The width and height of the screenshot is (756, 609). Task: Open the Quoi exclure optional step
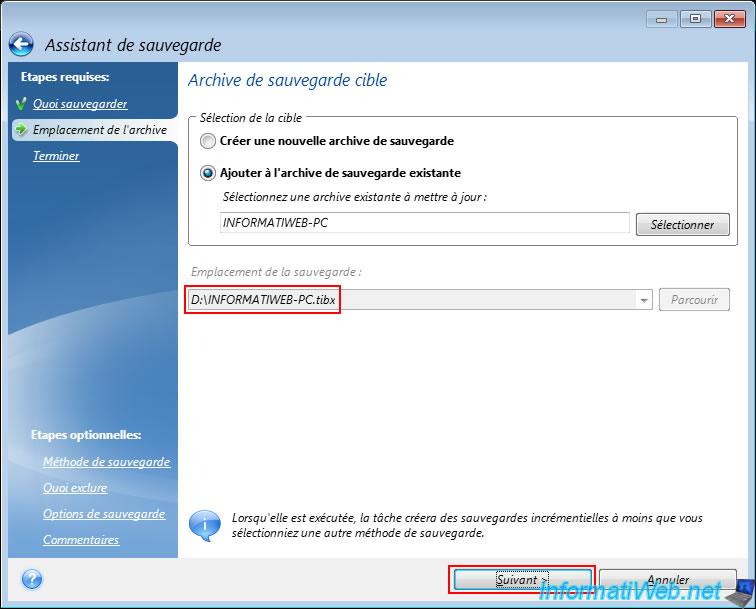(x=75, y=488)
